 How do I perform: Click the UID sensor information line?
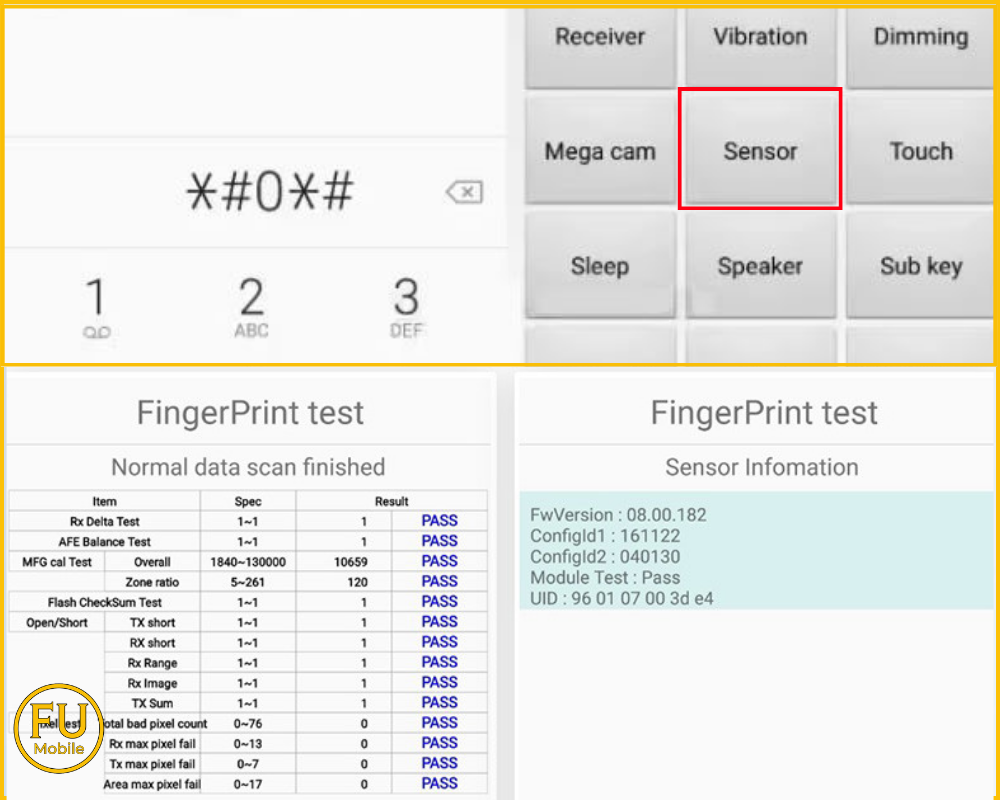622,599
